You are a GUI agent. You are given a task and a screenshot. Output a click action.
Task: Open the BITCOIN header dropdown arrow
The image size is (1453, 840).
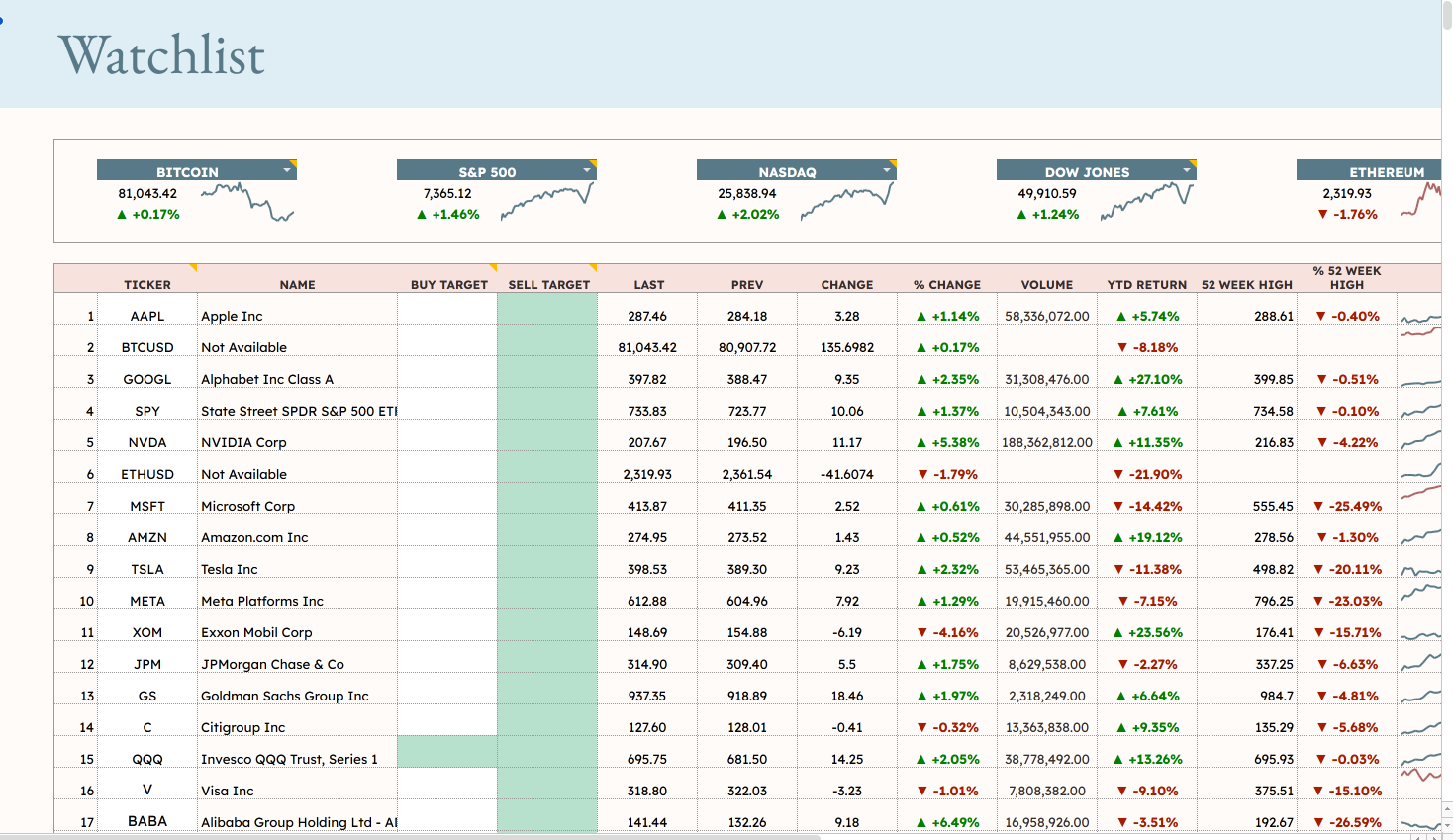pos(287,170)
